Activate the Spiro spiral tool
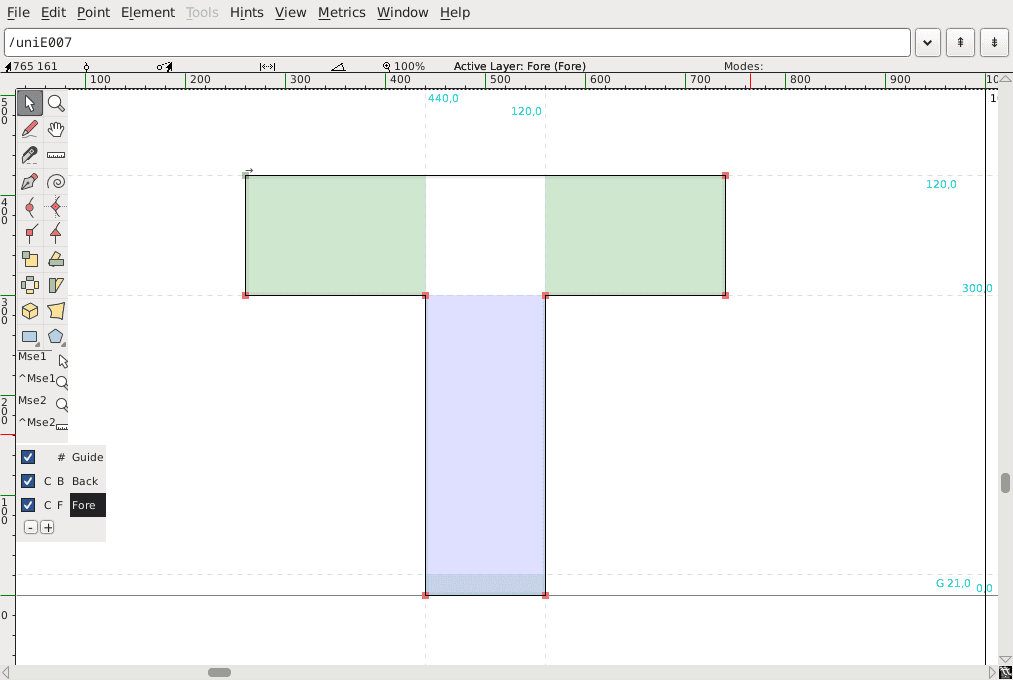This screenshot has width=1013, height=680. tap(56, 181)
